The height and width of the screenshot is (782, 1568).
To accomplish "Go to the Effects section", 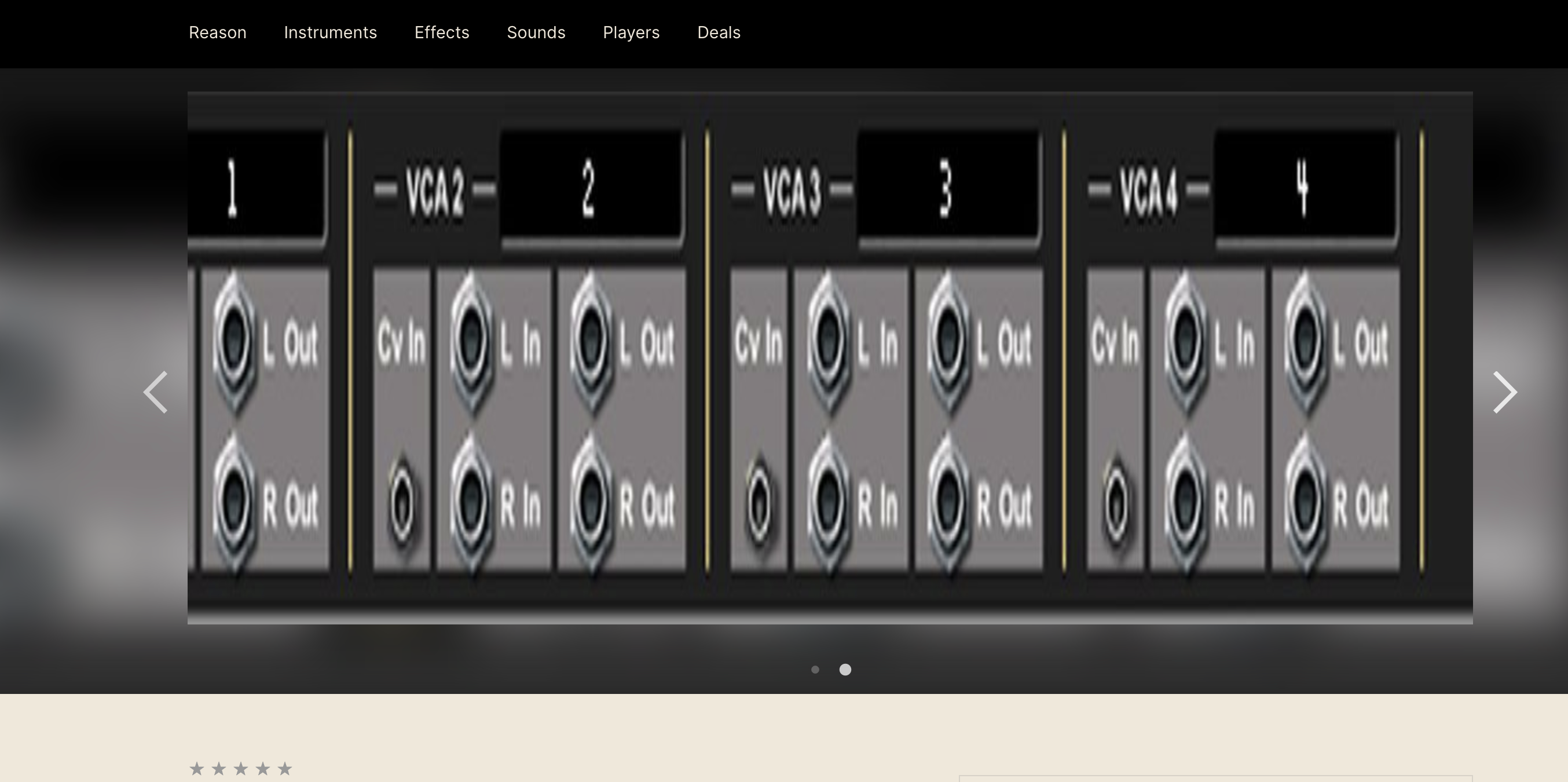I will tap(441, 32).
